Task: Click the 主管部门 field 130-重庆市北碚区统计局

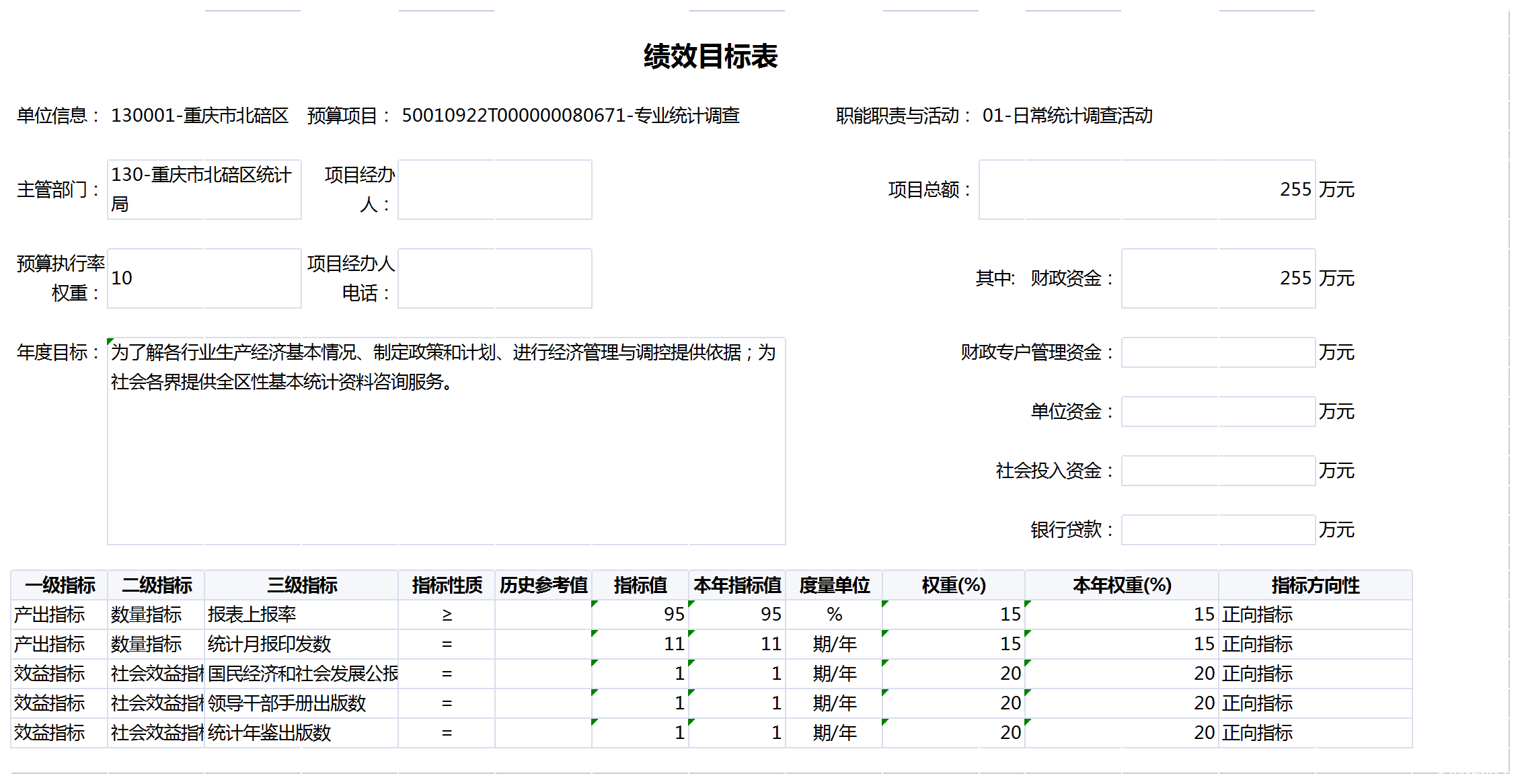Action: point(204,190)
